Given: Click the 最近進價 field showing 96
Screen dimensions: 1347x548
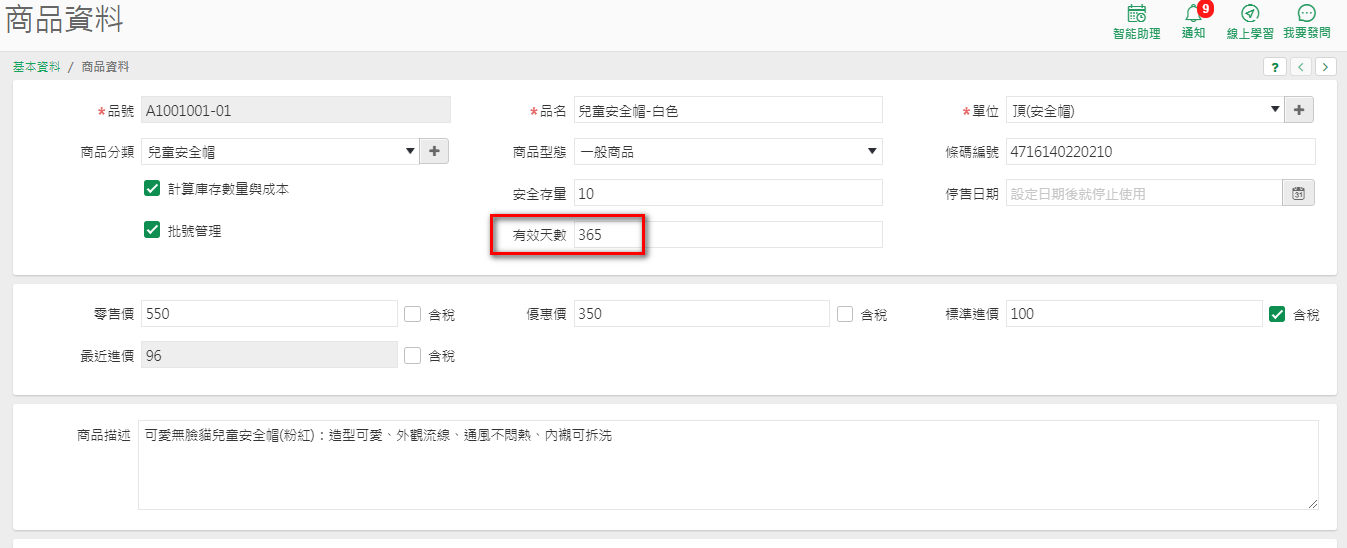Looking at the screenshot, I should (270, 355).
